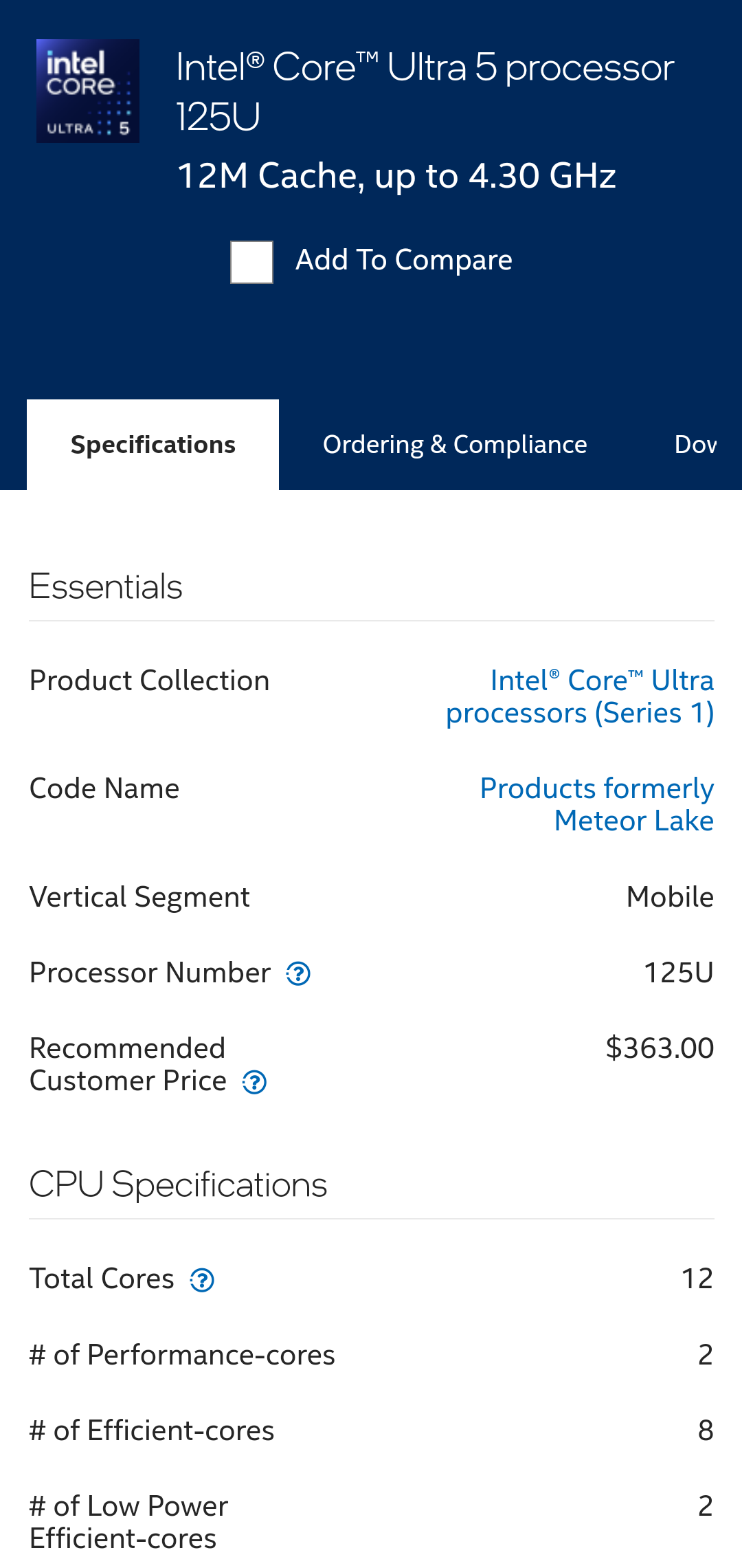Show help for Processor Number
The width and height of the screenshot is (742, 1568).
(x=298, y=974)
